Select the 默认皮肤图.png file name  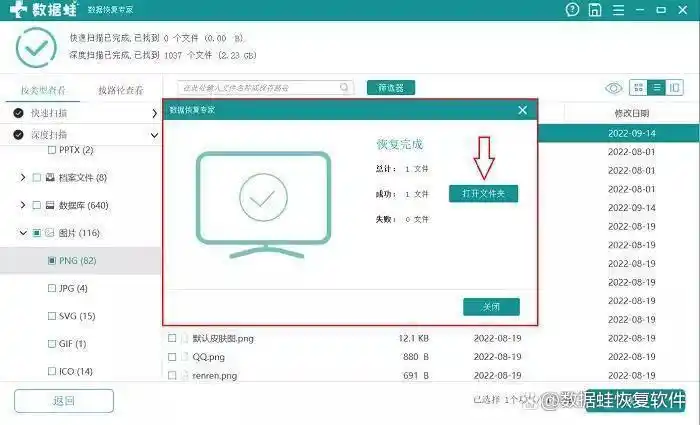click(x=223, y=338)
